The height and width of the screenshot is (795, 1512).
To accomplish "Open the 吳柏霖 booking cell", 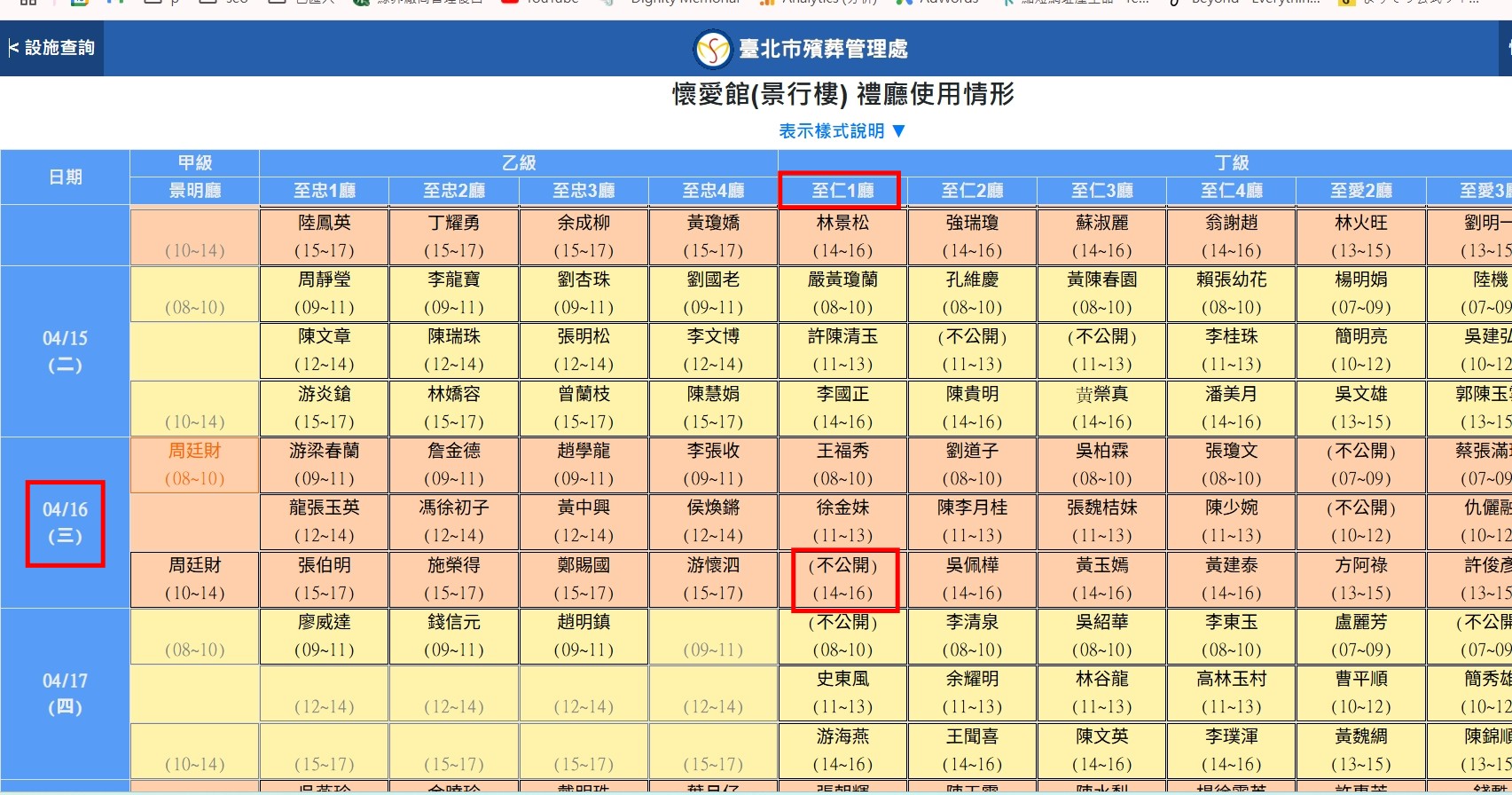I will tap(1101, 465).
